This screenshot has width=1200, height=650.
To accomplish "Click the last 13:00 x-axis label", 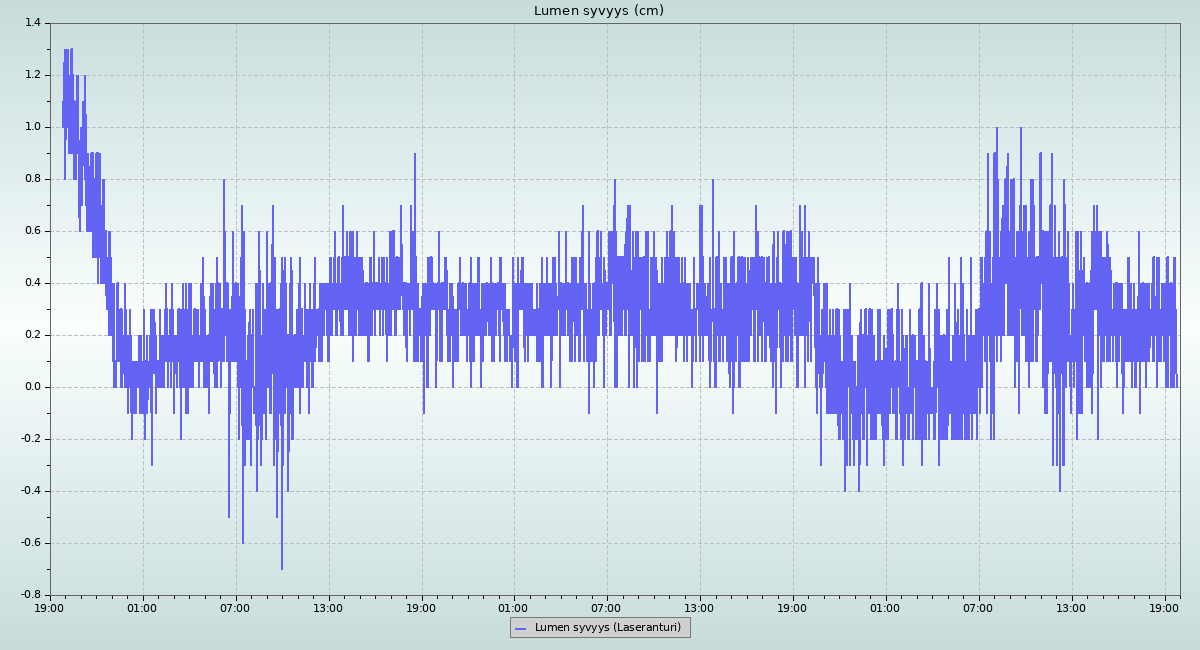I will click(1072, 607).
